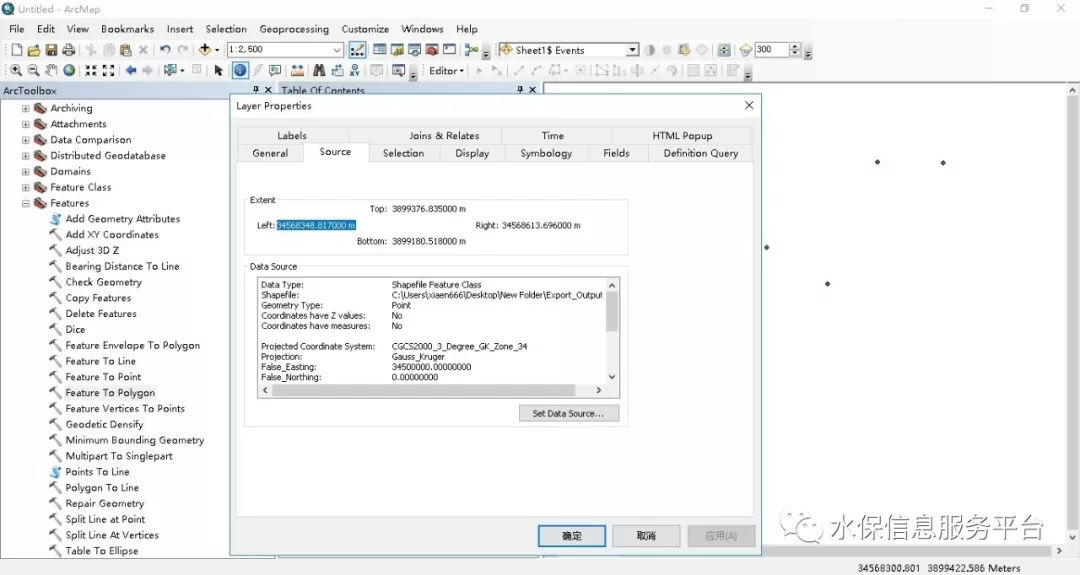Open the Geoprocessing menu
The image size is (1080, 575).
294,29
